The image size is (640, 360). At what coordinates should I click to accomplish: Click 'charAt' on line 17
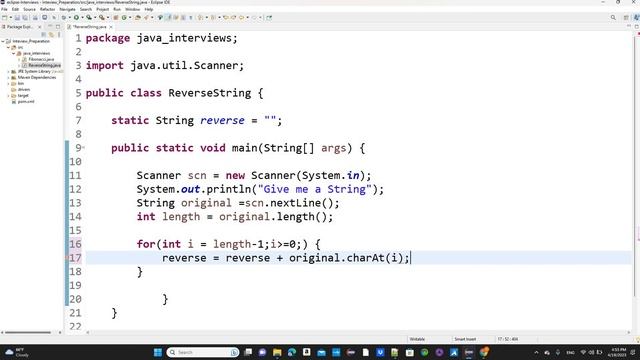pyautogui.click(x=366, y=258)
